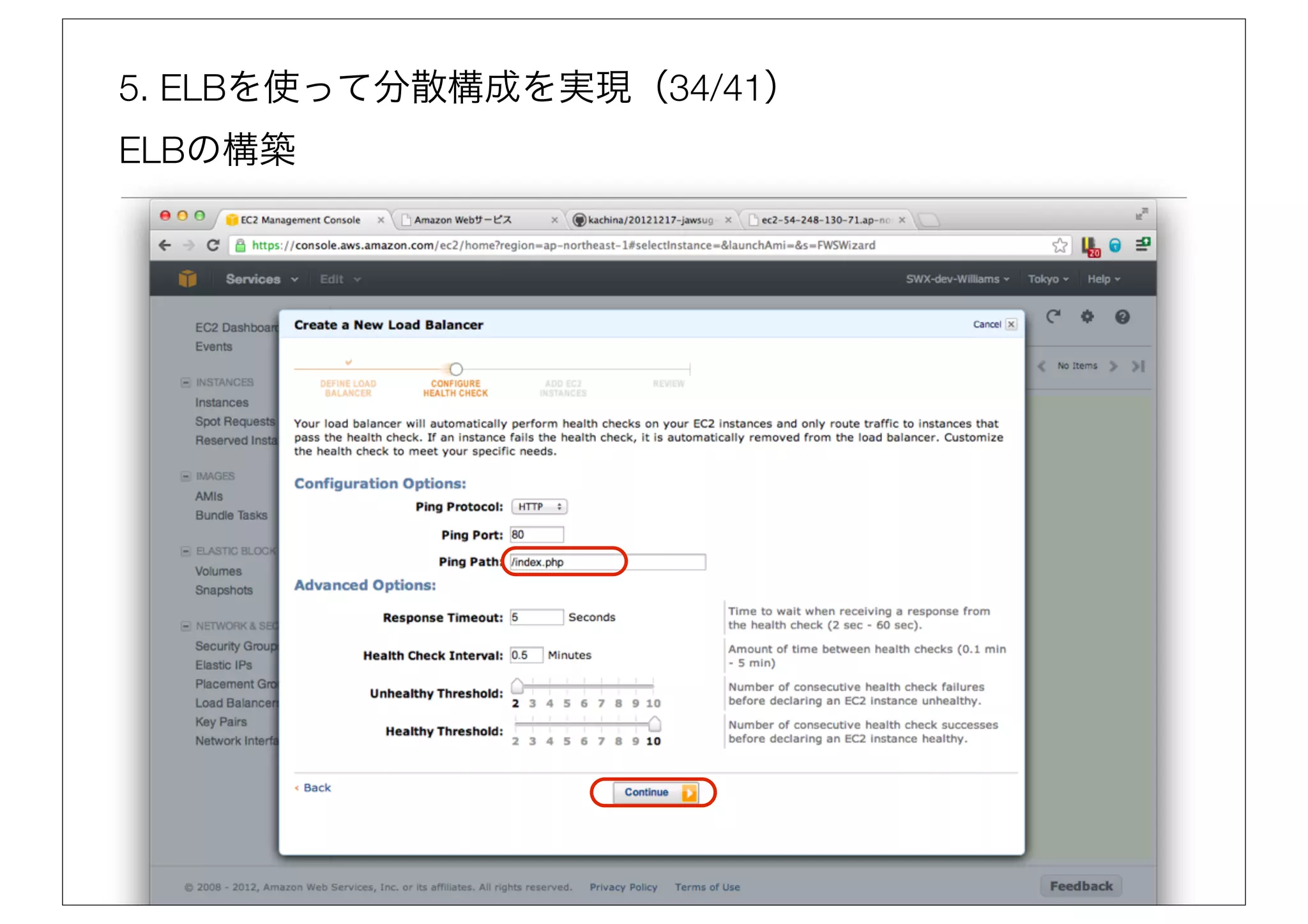Set Unhealthy Threshold to 6 on scale
Viewport: 1308px width, 924px height.
point(584,703)
